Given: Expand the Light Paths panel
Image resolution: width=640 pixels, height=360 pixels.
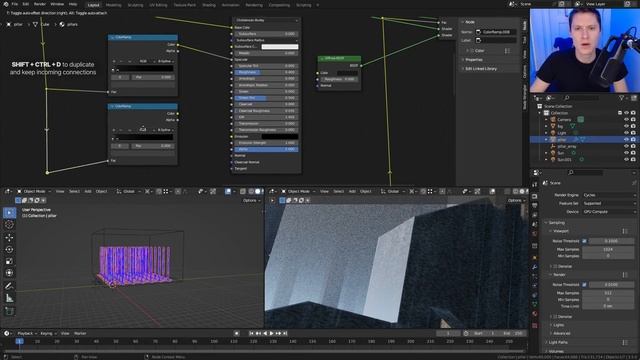Looking at the screenshot, I should (558, 342).
